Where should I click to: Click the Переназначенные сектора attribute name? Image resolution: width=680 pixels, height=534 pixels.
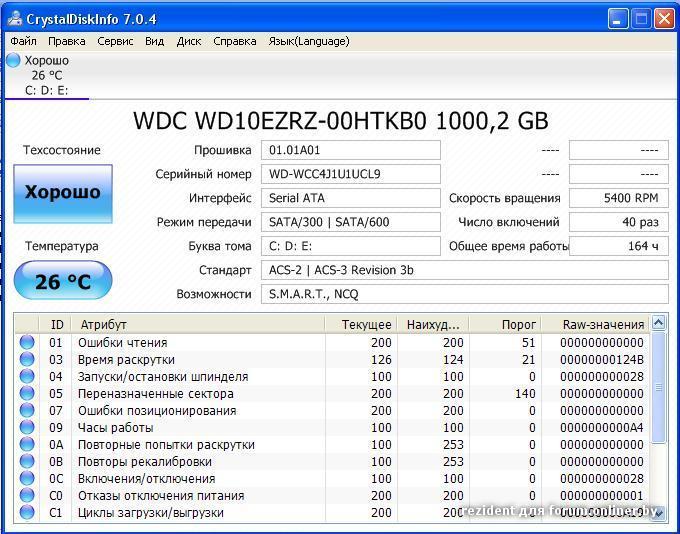coord(156,393)
